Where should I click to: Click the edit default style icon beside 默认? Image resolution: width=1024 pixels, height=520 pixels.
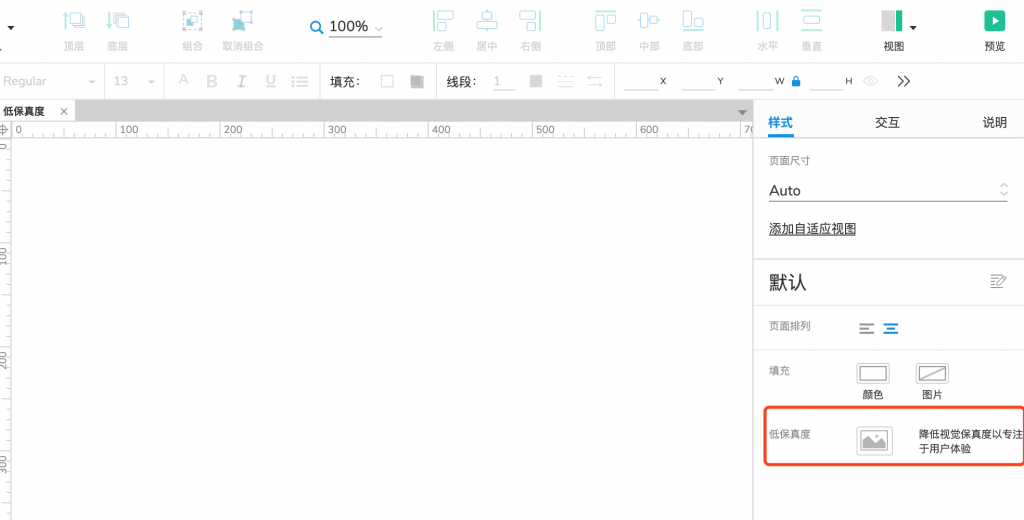pyautogui.click(x=997, y=281)
